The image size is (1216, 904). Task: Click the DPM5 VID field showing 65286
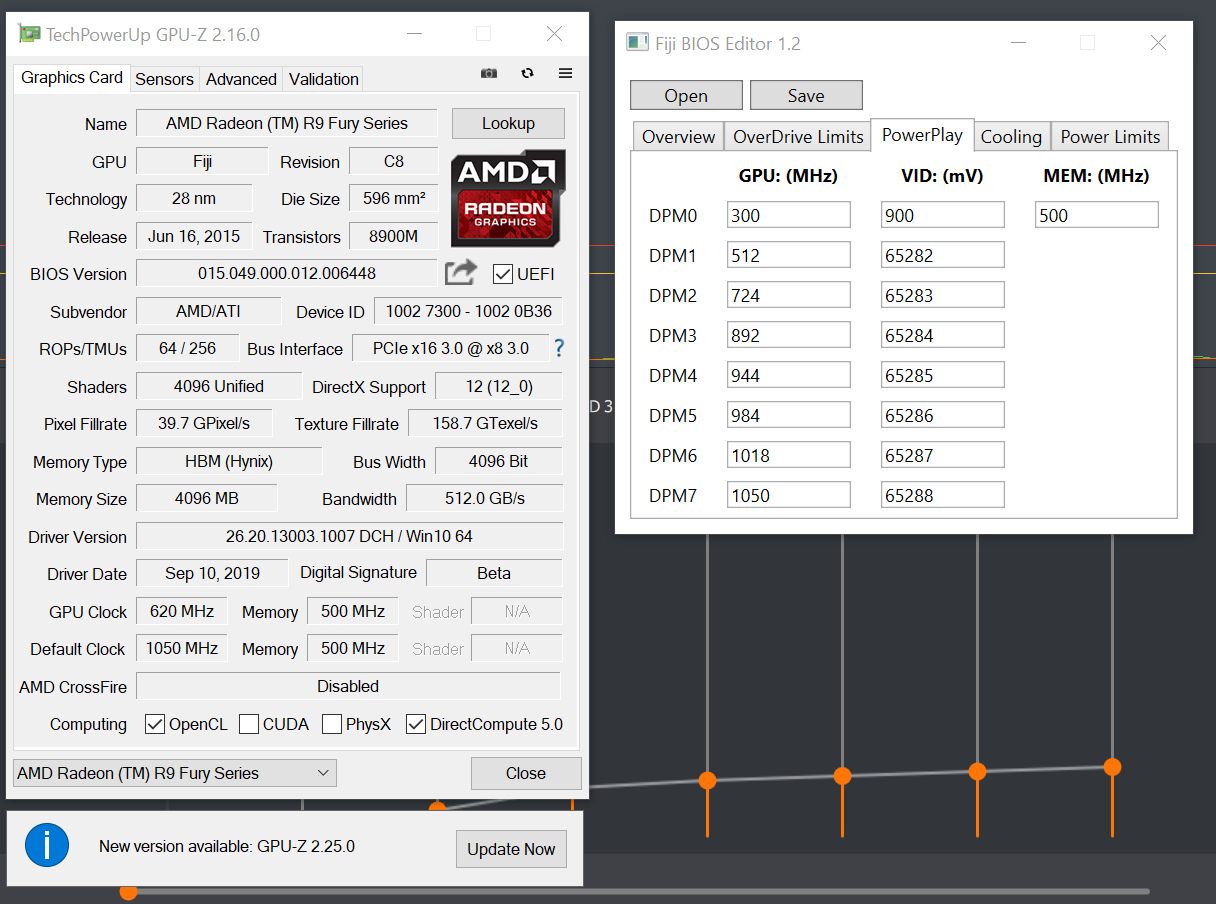[x=943, y=415]
